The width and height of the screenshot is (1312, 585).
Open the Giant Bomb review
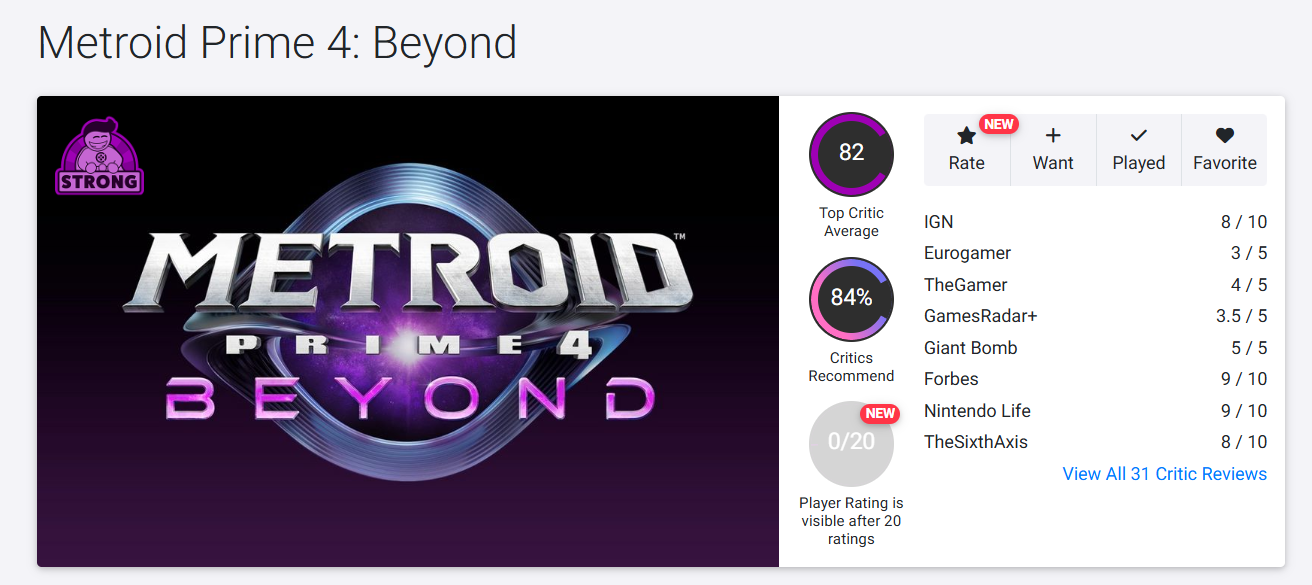coord(970,348)
